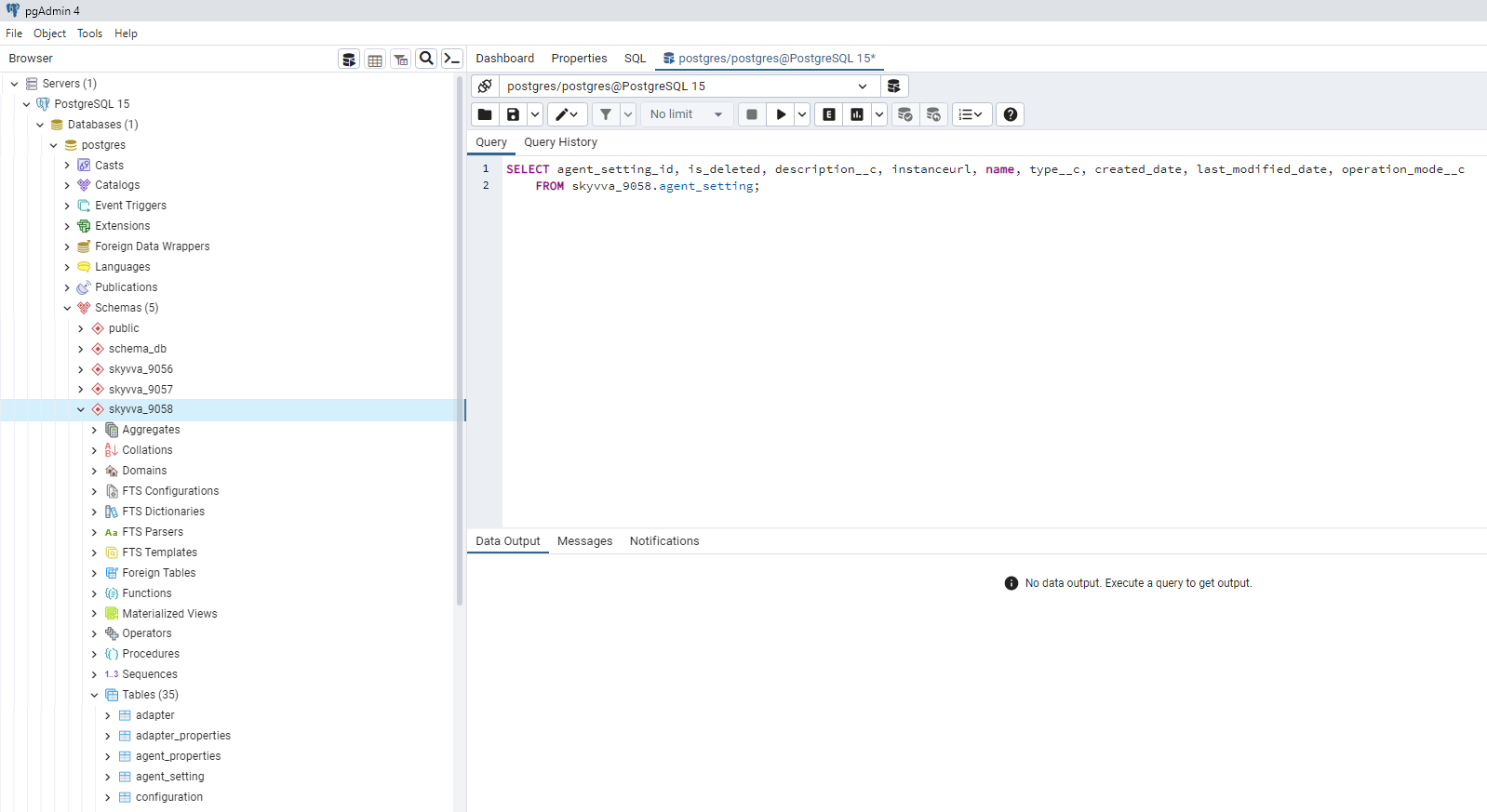The image size is (1487, 812).
Task: Click the Explain Analyze chart icon
Action: coord(857,114)
